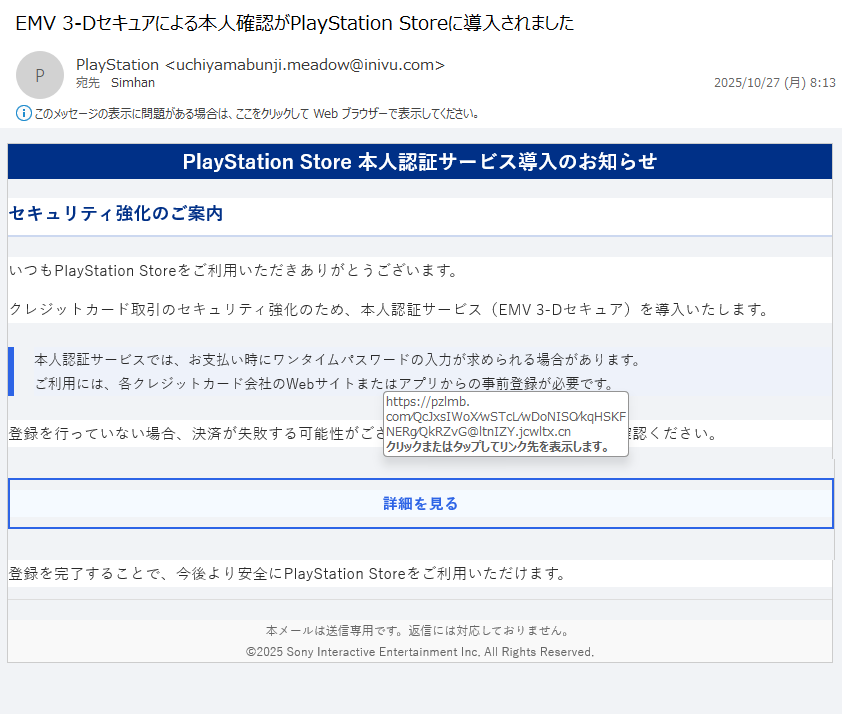Click the thank-you line starting with "いつもPlayStation Store"

coord(235,269)
